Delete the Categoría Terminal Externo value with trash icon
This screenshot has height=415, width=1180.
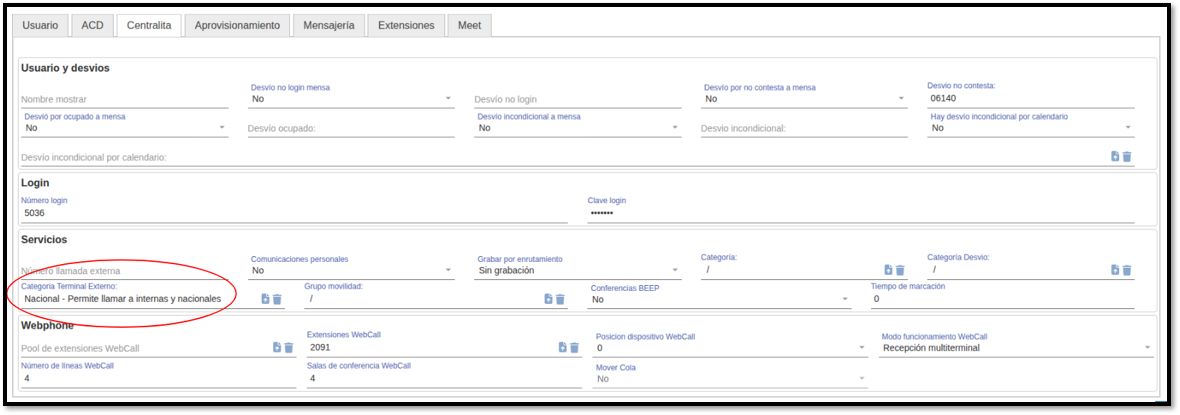pyautogui.click(x=278, y=299)
